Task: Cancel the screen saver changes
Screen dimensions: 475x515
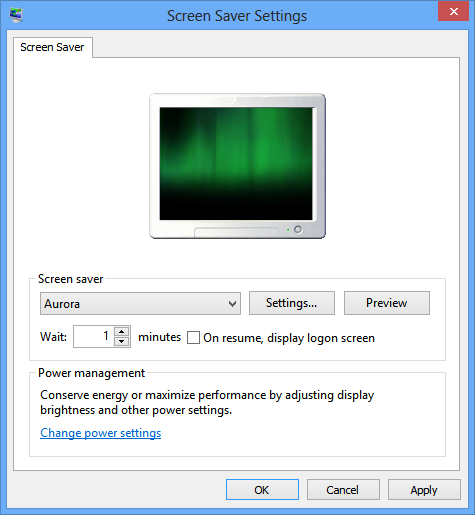Action: [343, 490]
